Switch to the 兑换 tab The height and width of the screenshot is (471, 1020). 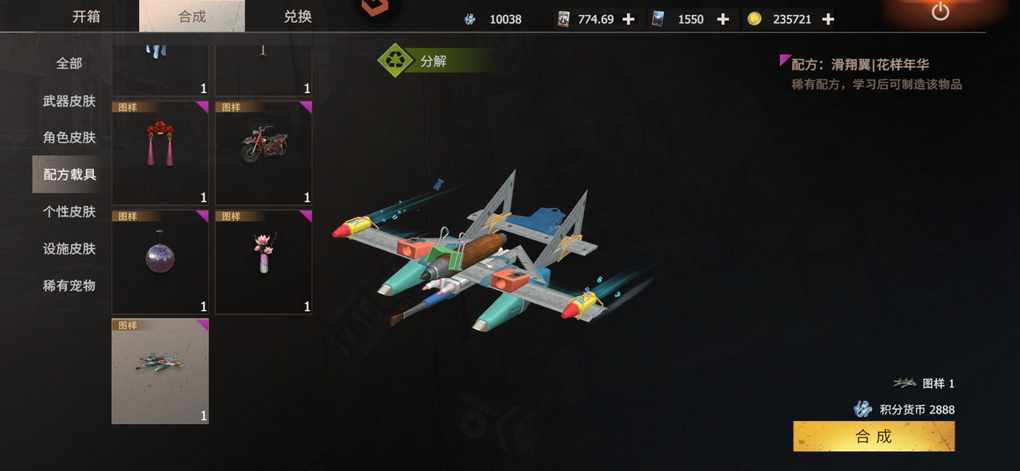point(297,16)
